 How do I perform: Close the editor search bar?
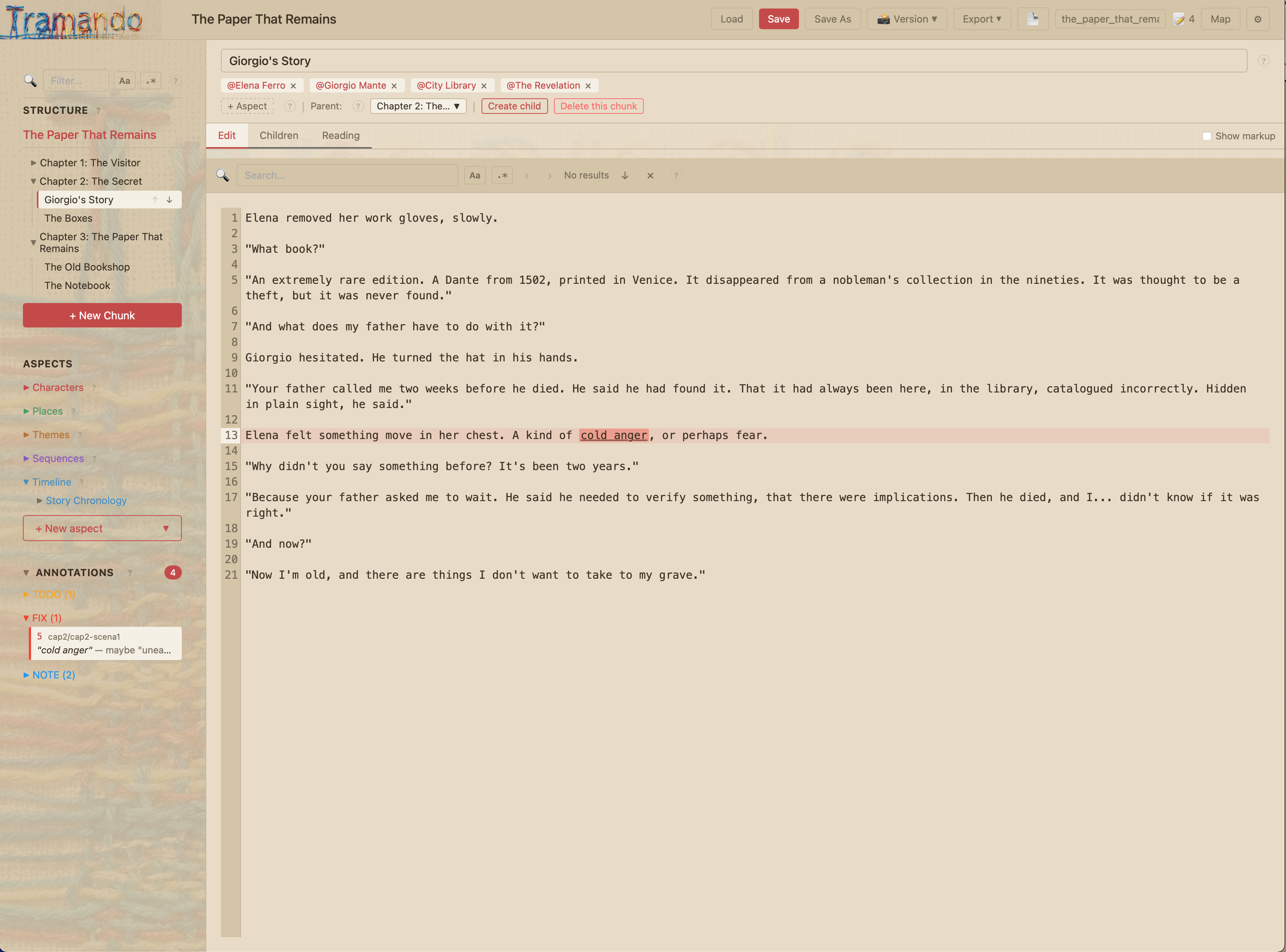[x=650, y=176]
